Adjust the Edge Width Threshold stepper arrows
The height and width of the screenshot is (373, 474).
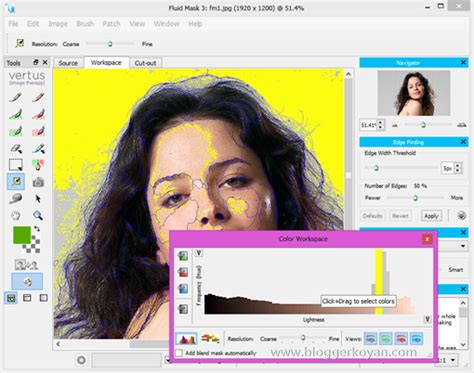coord(458,168)
